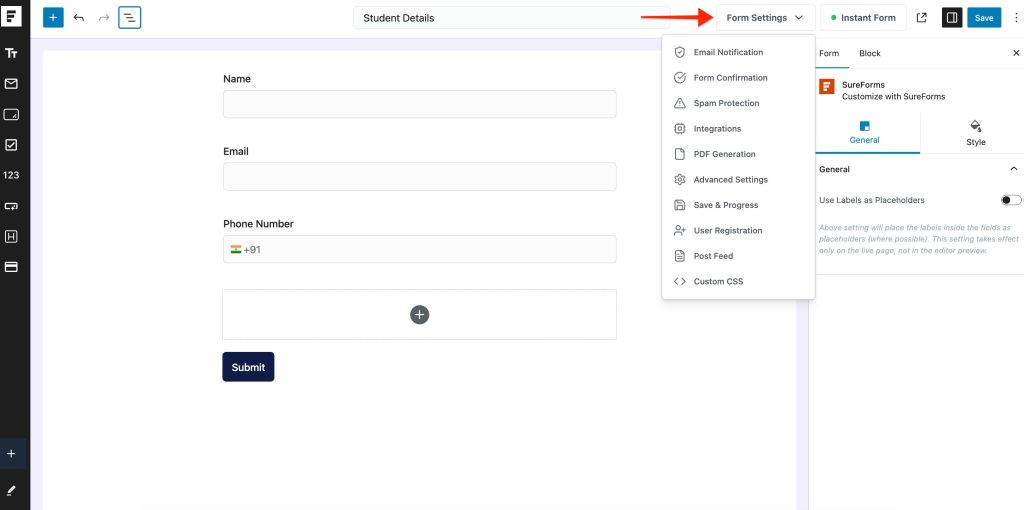The image size is (1024, 510).
Task: Toggle Use Labels as Placeholders switch
Action: pos(1011,200)
